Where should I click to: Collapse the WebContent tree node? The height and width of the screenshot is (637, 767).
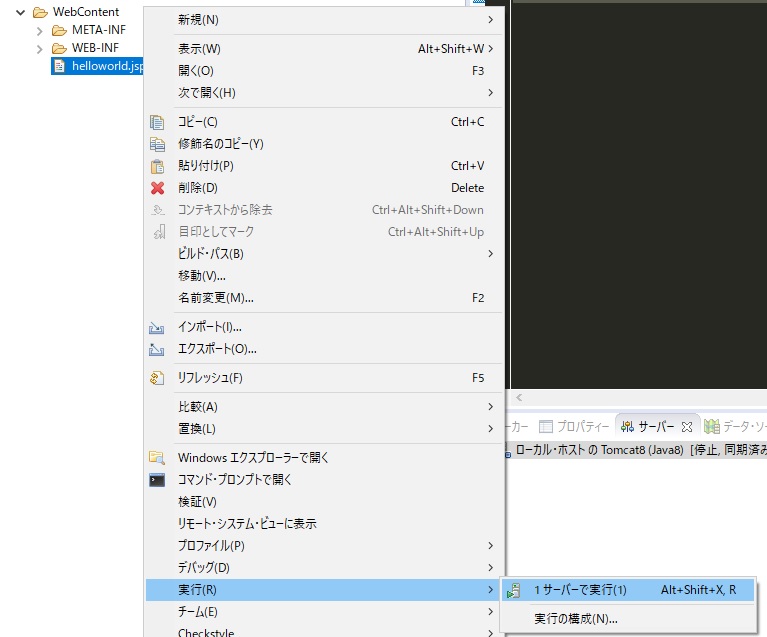[21, 12]
